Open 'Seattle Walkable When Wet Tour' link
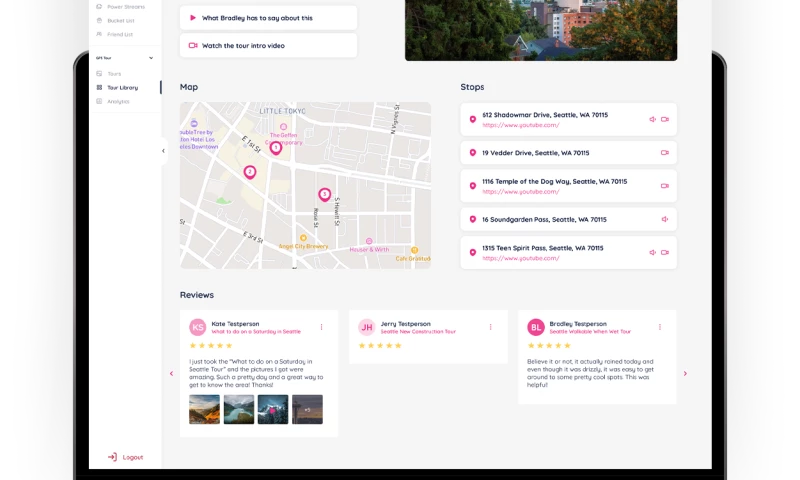Screen dimensions: 800x480 click(x=590, y=332)
